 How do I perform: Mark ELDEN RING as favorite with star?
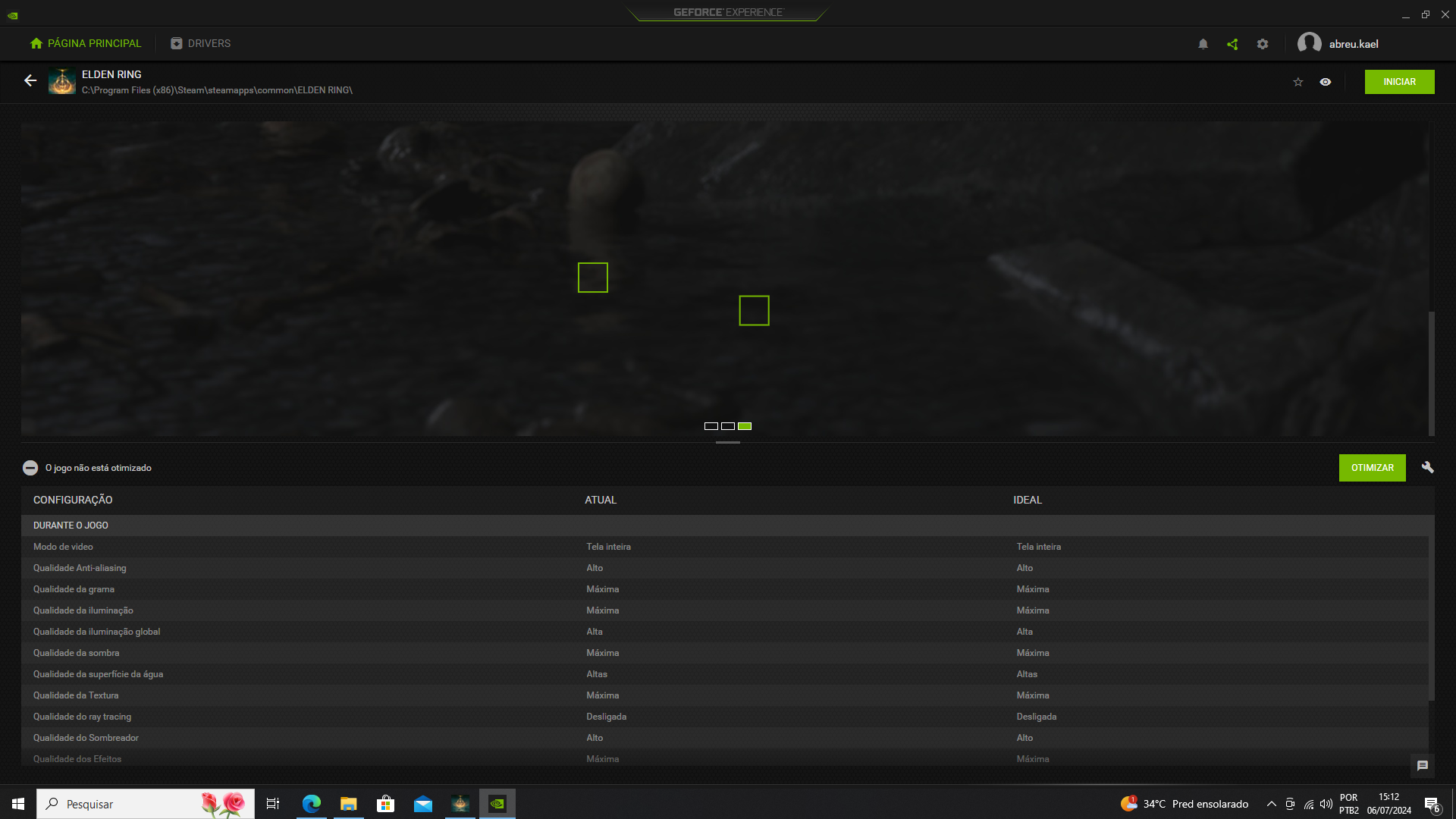coord(1298,82)
